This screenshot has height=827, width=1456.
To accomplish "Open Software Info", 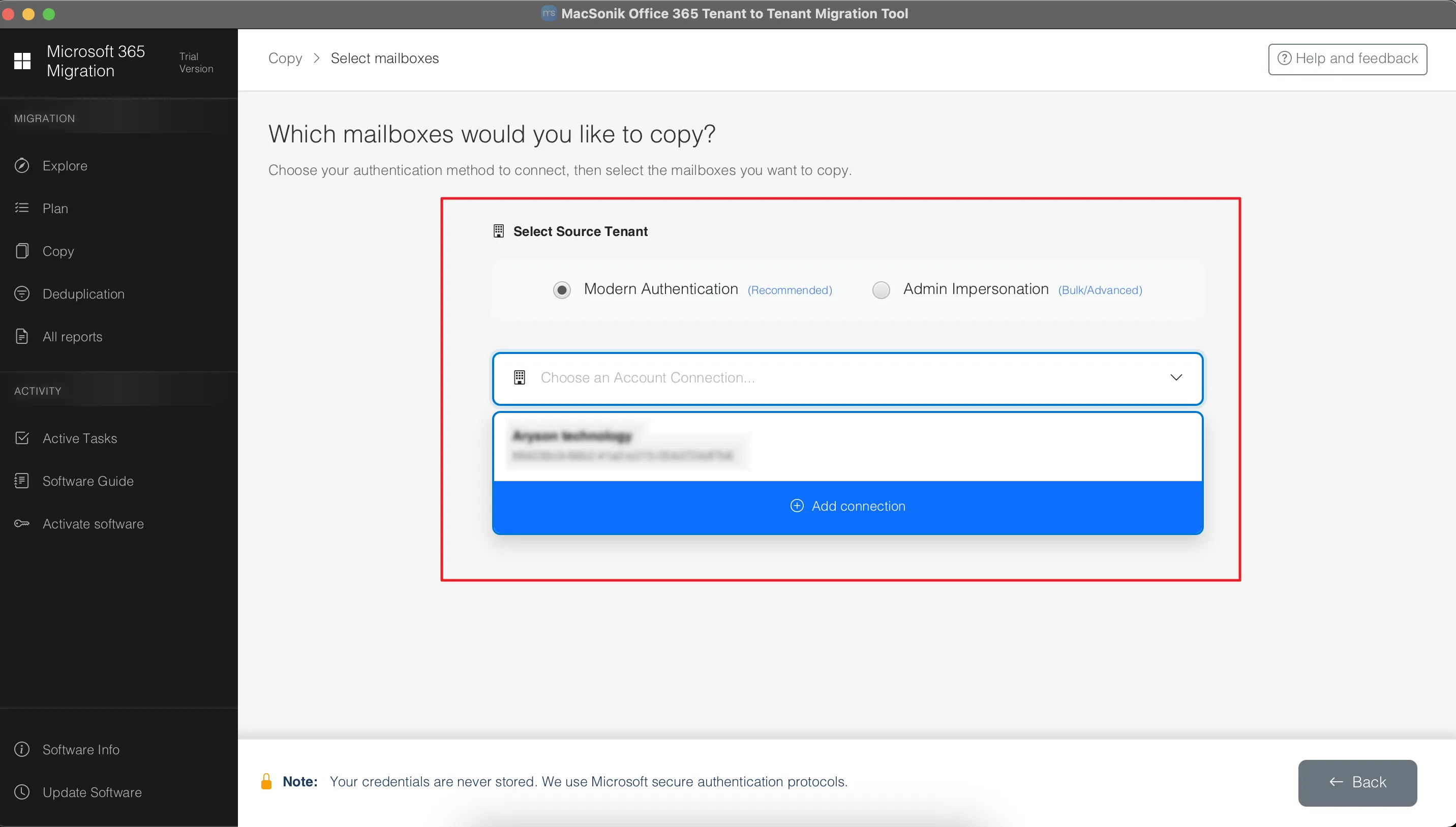I will 118,749.
